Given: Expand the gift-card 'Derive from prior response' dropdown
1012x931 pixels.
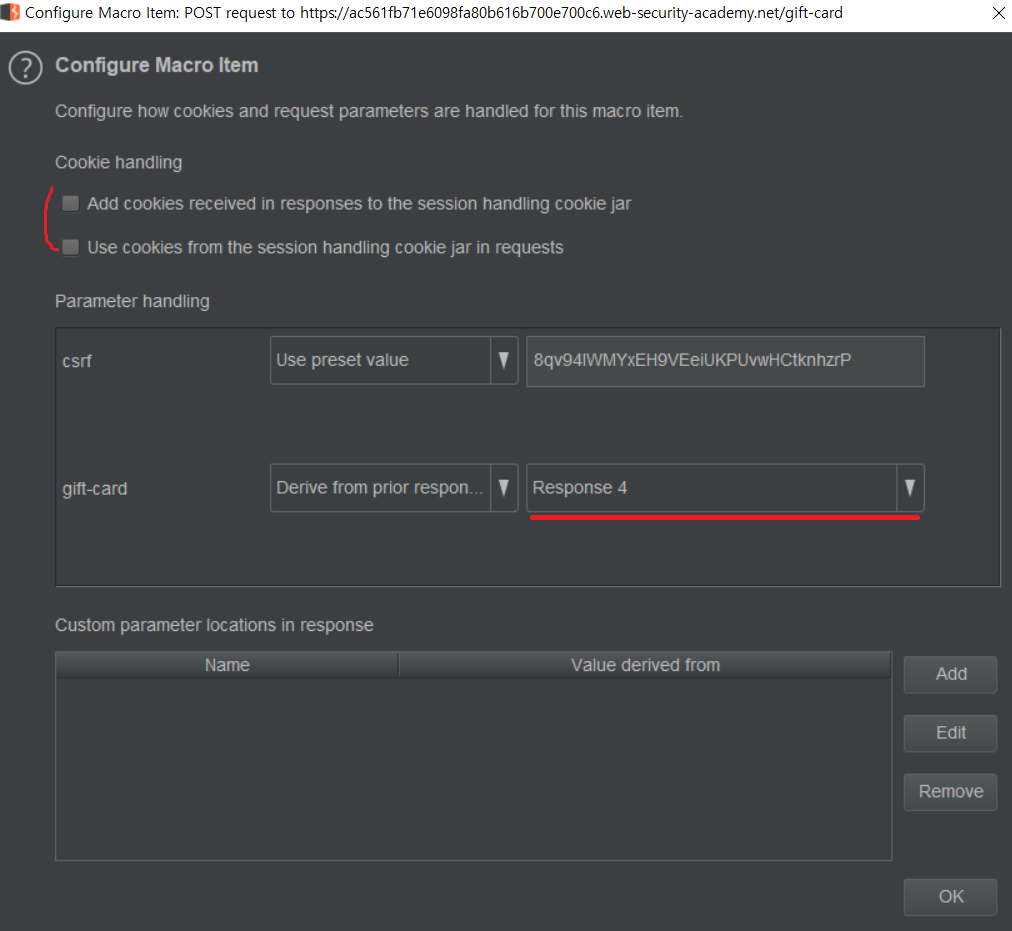Looking at the screenshot, I should click(394, 488).
